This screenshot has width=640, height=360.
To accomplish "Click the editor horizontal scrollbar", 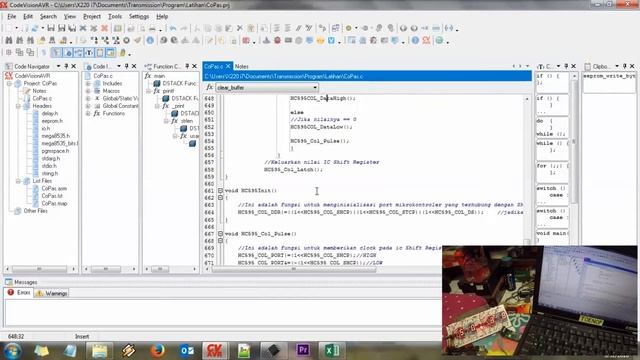I will (x=294, y=269).
